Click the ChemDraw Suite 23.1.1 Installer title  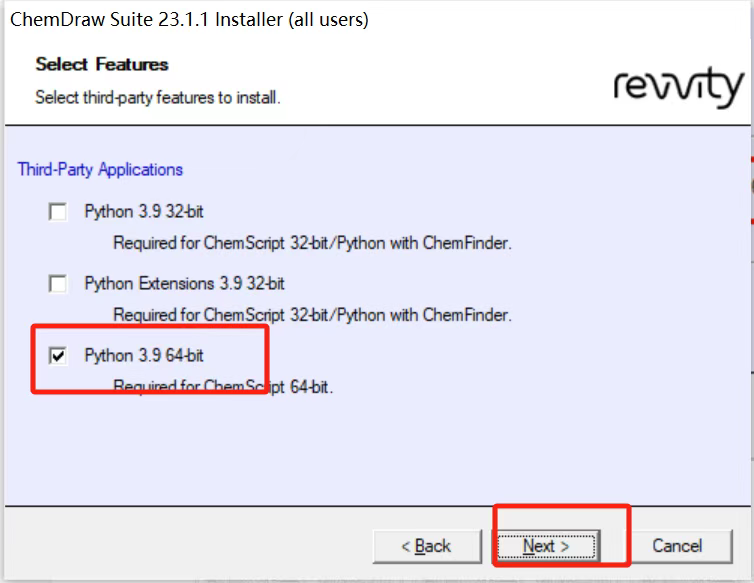190,19
